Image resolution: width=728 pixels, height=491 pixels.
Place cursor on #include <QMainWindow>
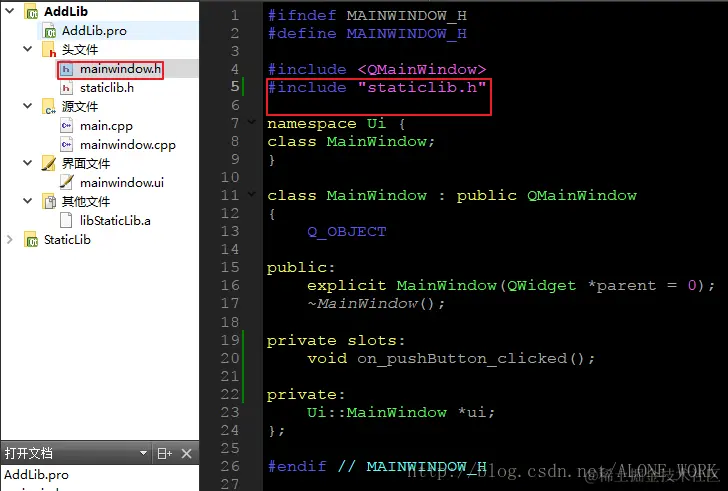(x=377, y=70)
